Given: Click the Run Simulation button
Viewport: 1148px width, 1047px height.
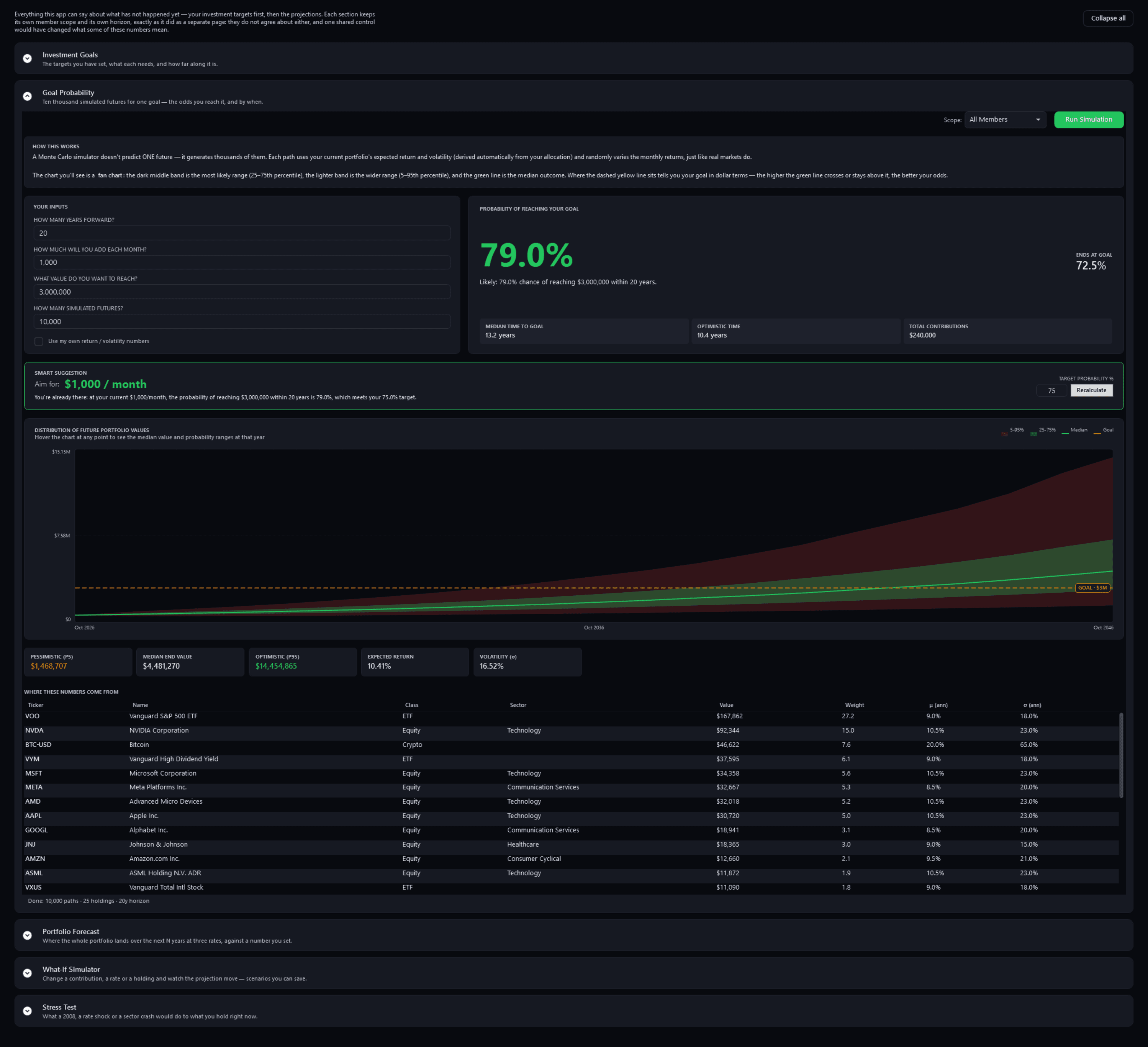Looking at the screenshot, I should tap(1088, 120).
